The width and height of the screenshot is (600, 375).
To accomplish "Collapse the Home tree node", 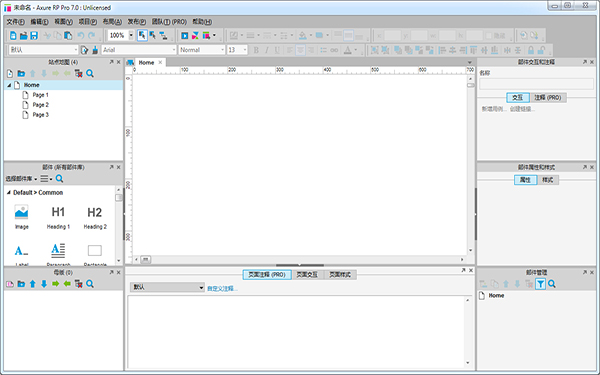I will (9, 85).
